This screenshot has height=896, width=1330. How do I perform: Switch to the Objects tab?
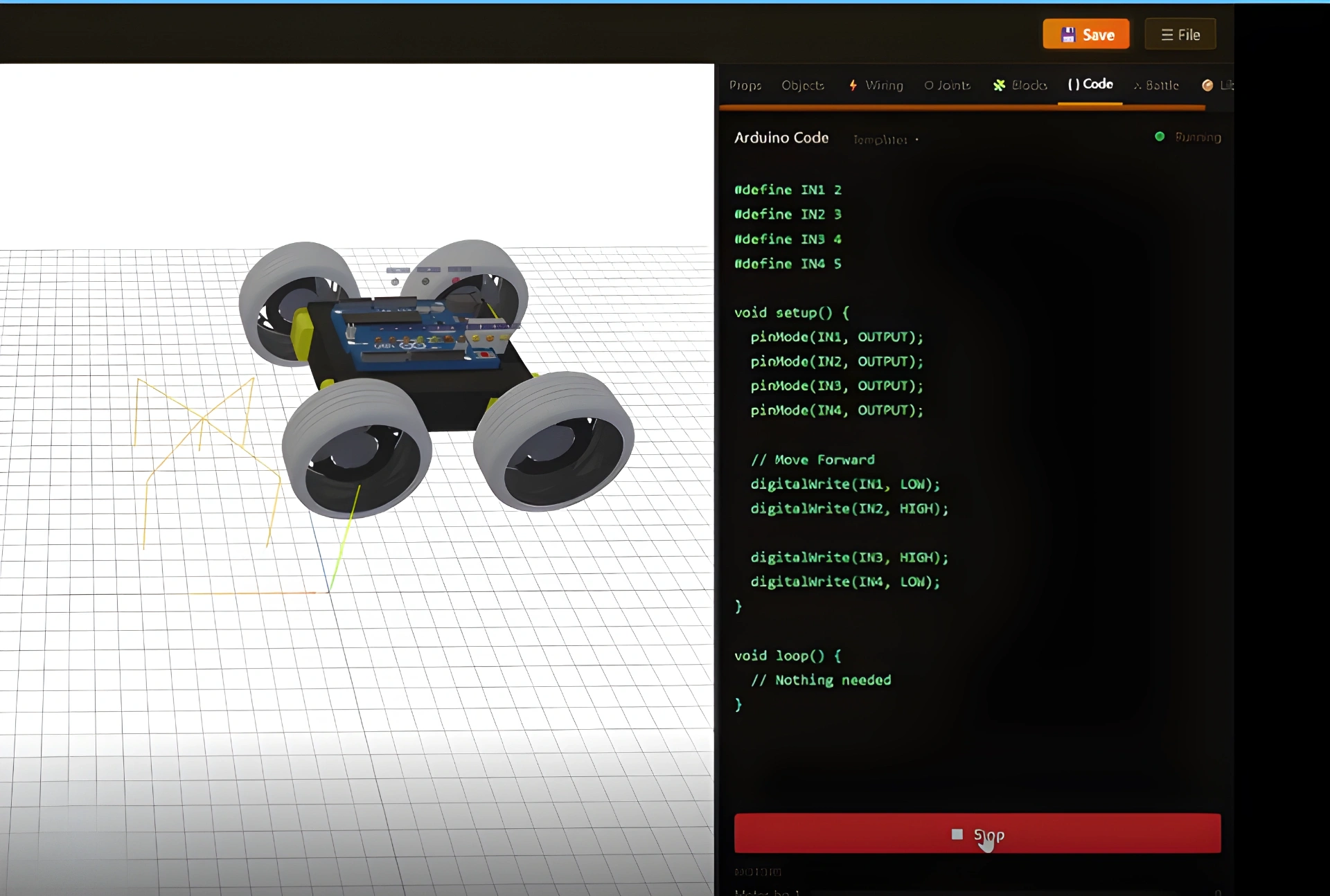(803, 85)
